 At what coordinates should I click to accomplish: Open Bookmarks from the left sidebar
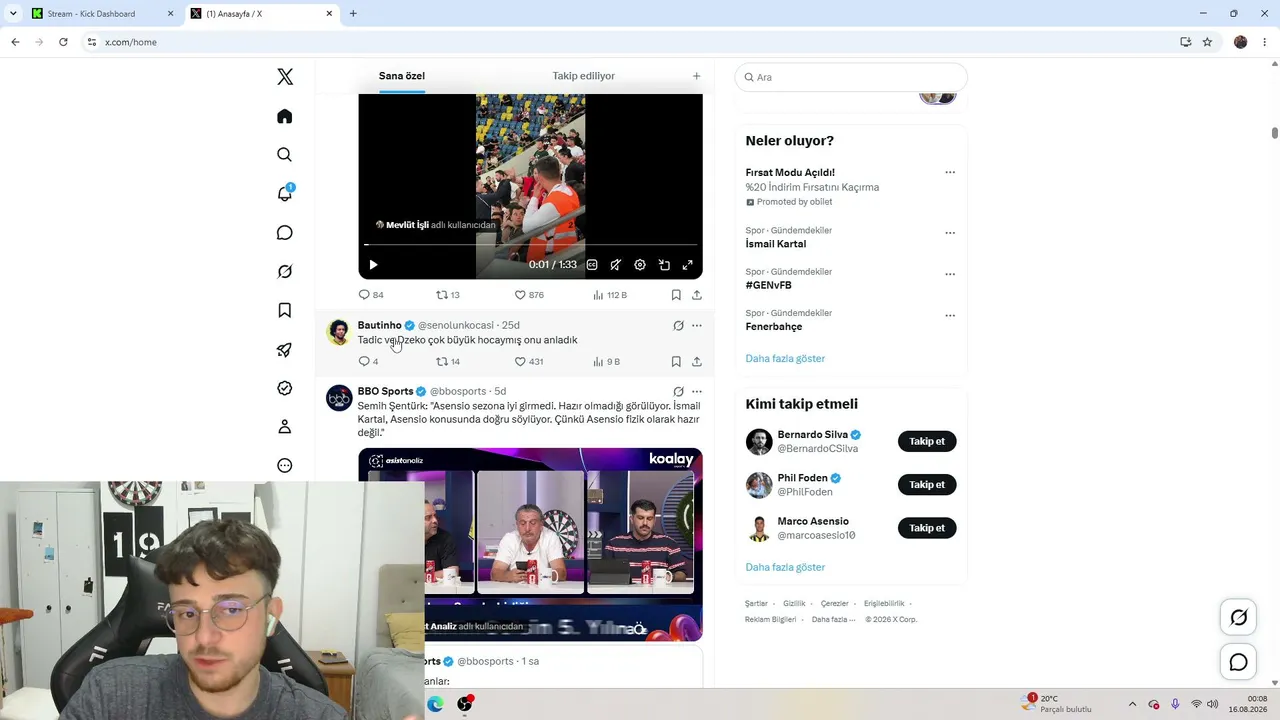pyautogui.click(x=285, y=310)
